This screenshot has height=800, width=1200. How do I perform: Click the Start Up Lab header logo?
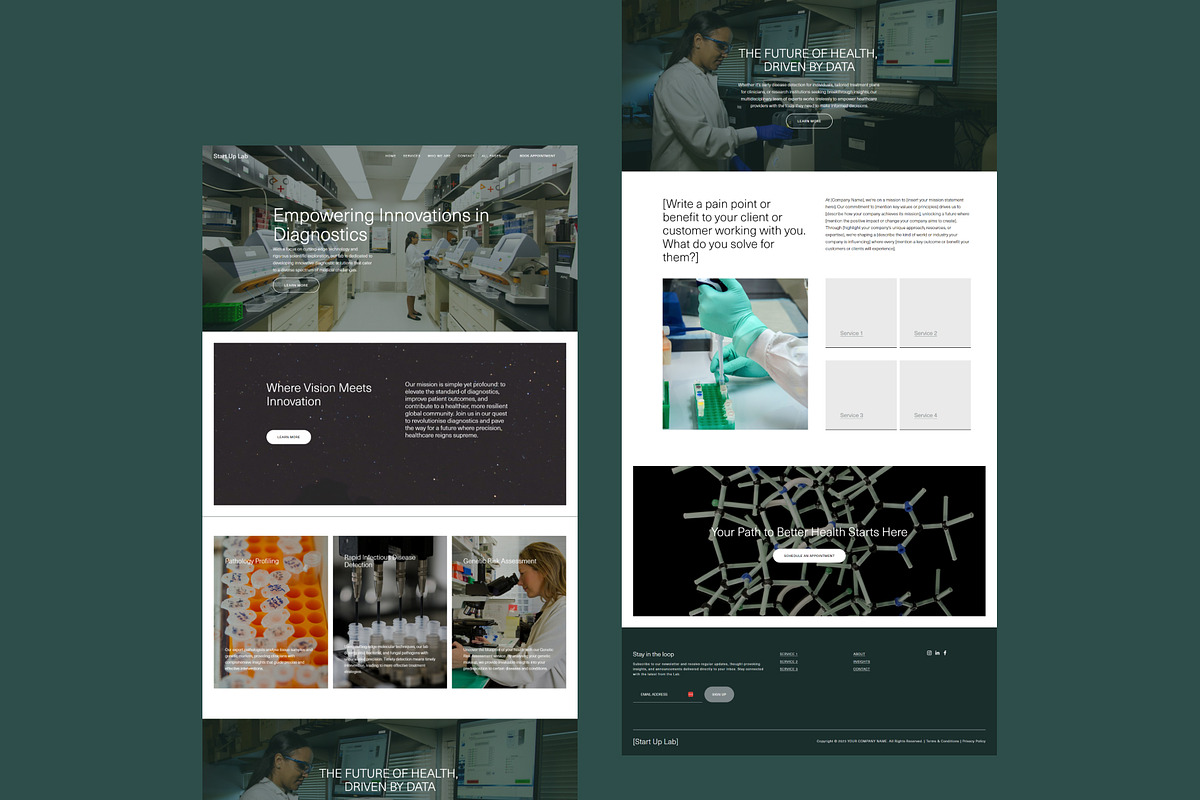coord(231,156)
